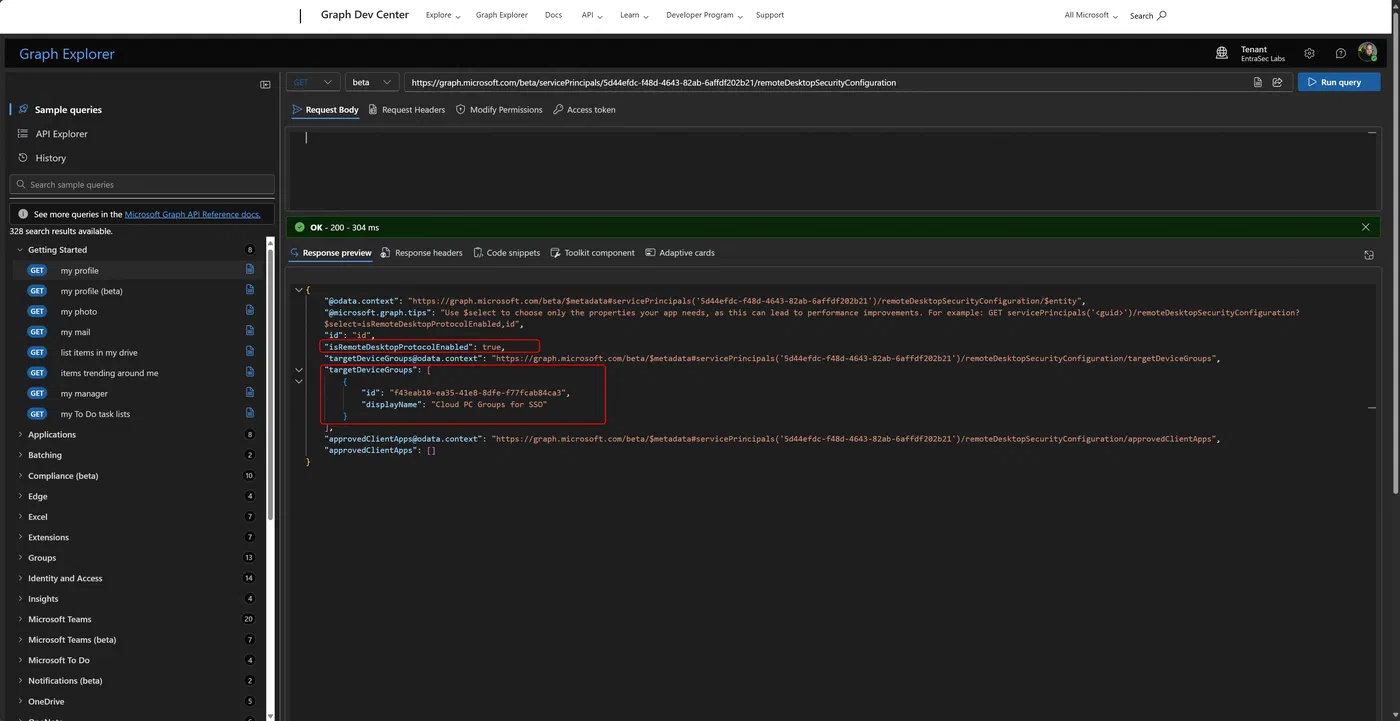1400x721 pixels.
Task: Click the share query icon beside the URL
Action: pos(1277,82)
